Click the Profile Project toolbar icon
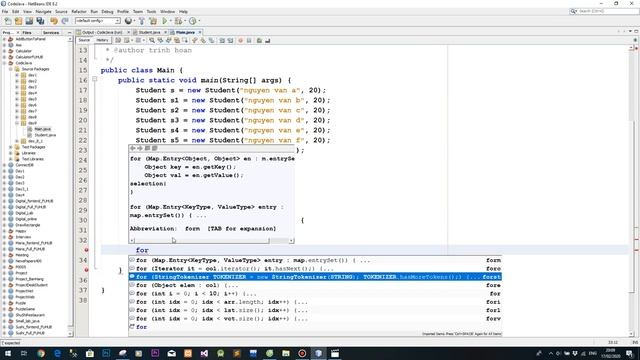This screenshot has height=360, width=640. tap(192, 21)
